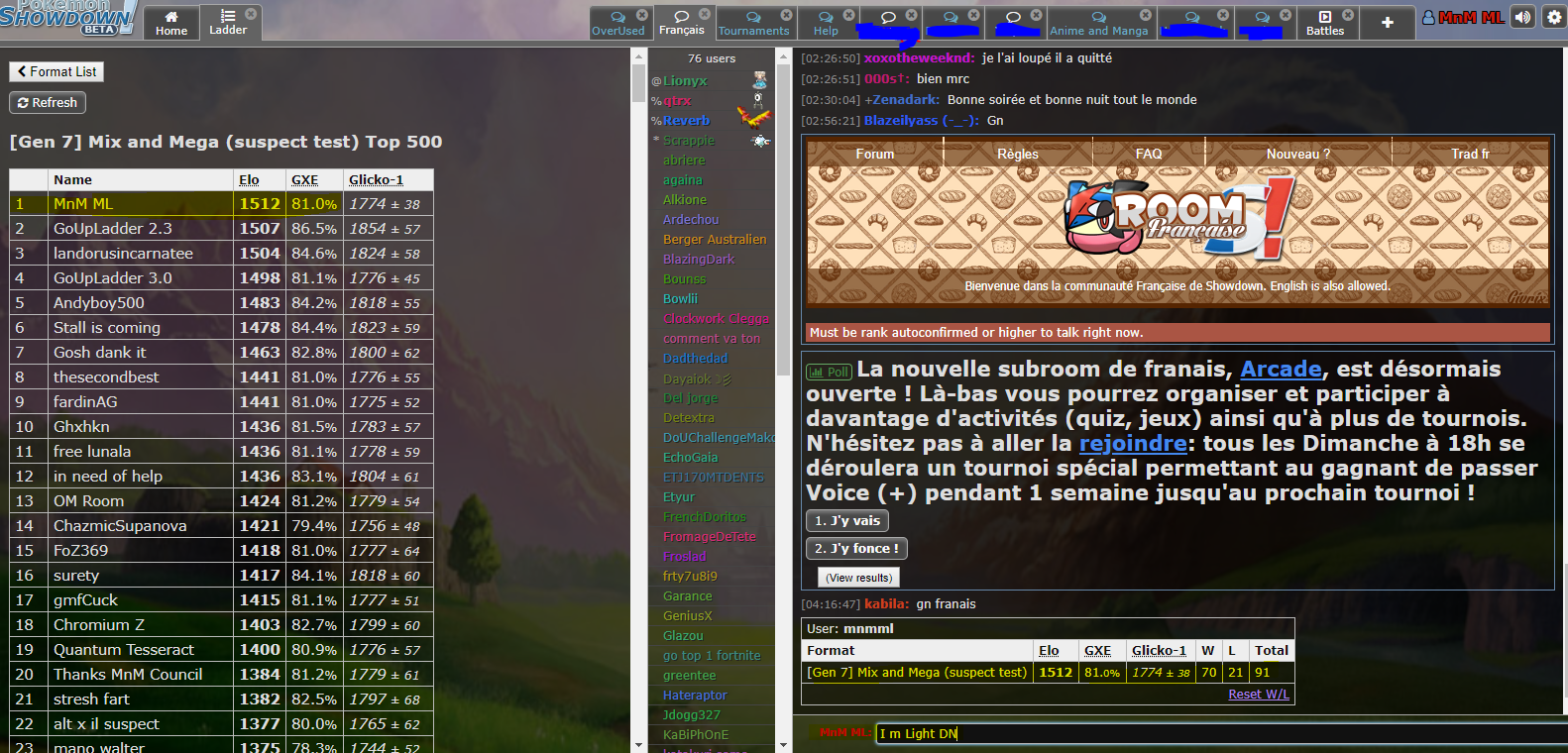Switch to the Tournaments room tab
Image resolution: width=1568 pixels, height=753 pixels.
click(x=754, y=24)
